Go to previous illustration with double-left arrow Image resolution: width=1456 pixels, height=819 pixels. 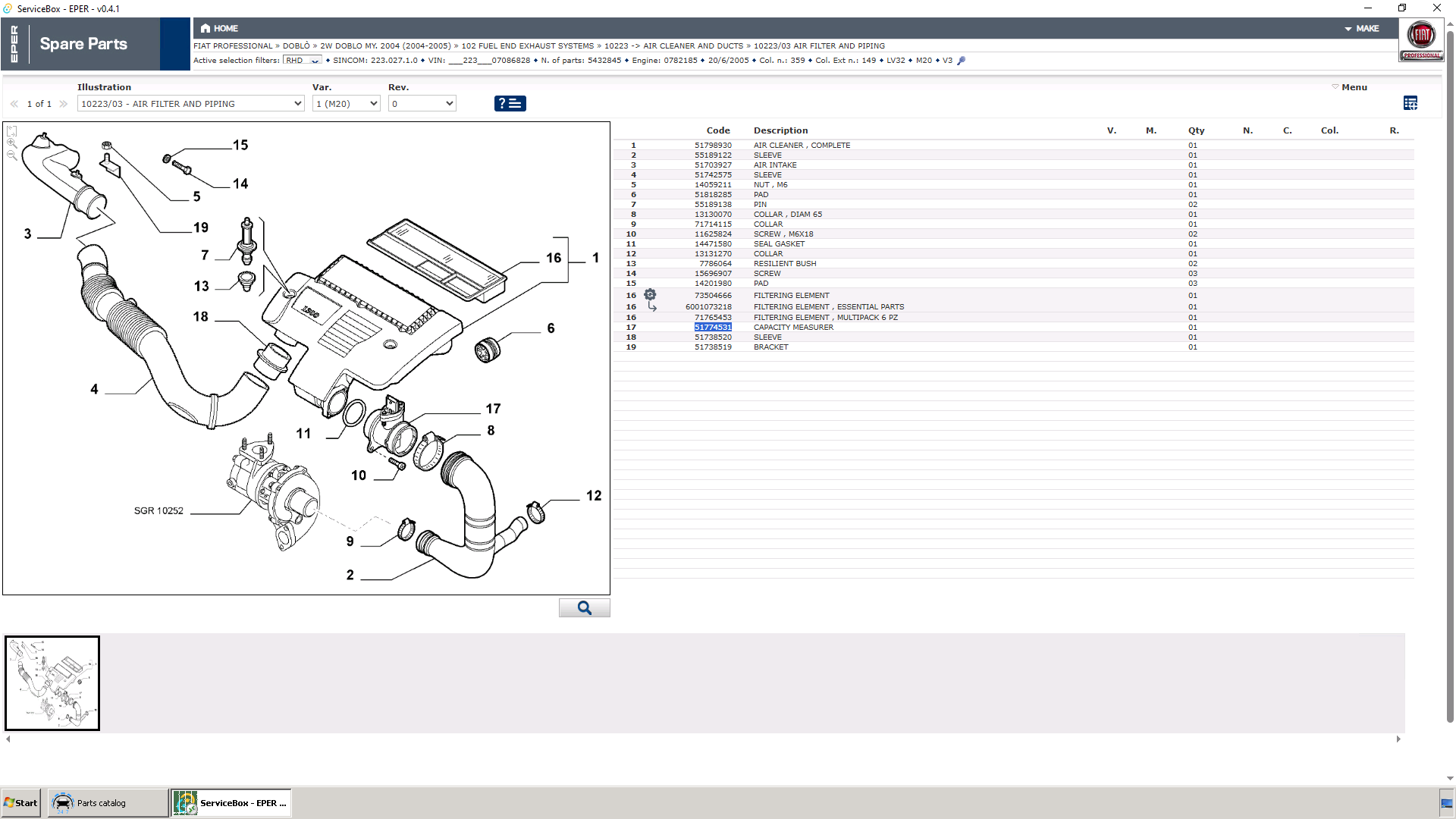14,104
